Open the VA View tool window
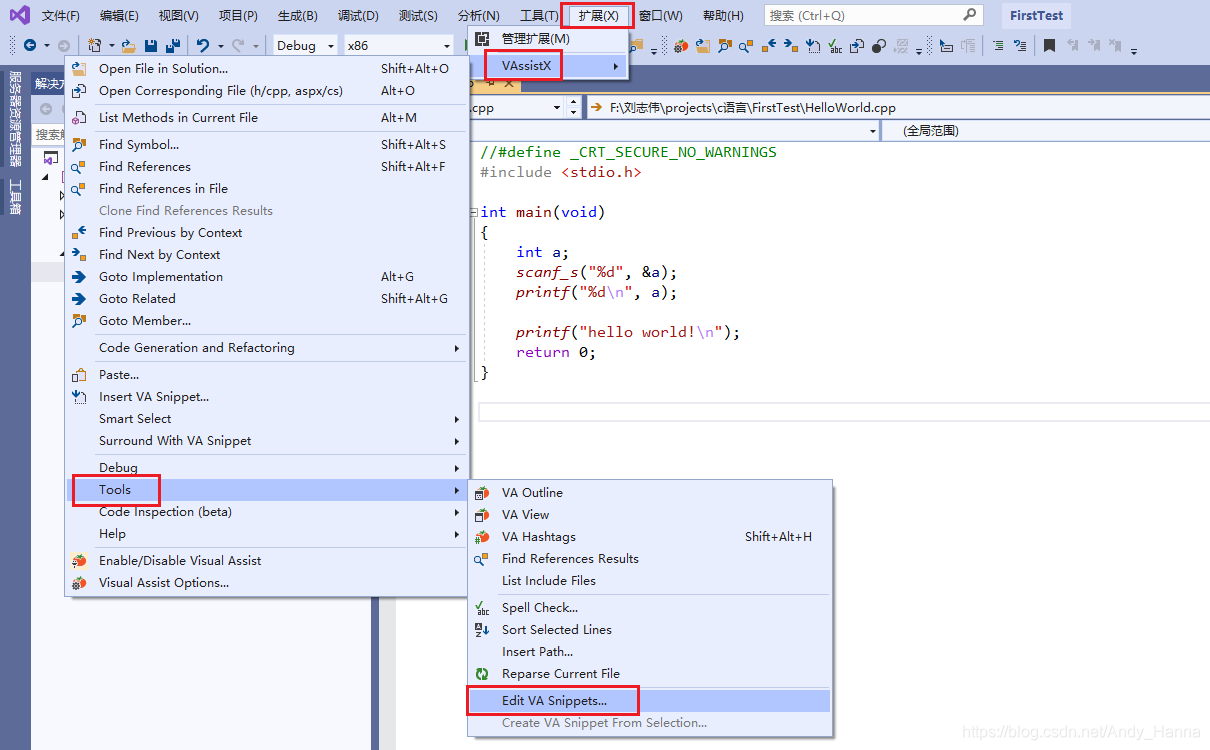The image size is (1210, 750). (x=650, y=515)
